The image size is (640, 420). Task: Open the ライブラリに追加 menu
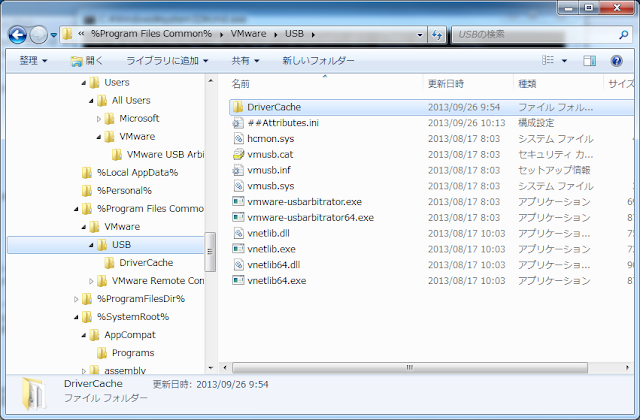point(167,61)
